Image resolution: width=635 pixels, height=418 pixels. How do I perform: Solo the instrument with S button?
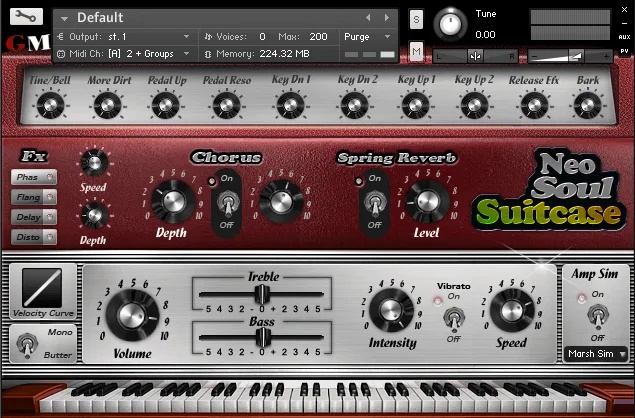coord(416,19)
